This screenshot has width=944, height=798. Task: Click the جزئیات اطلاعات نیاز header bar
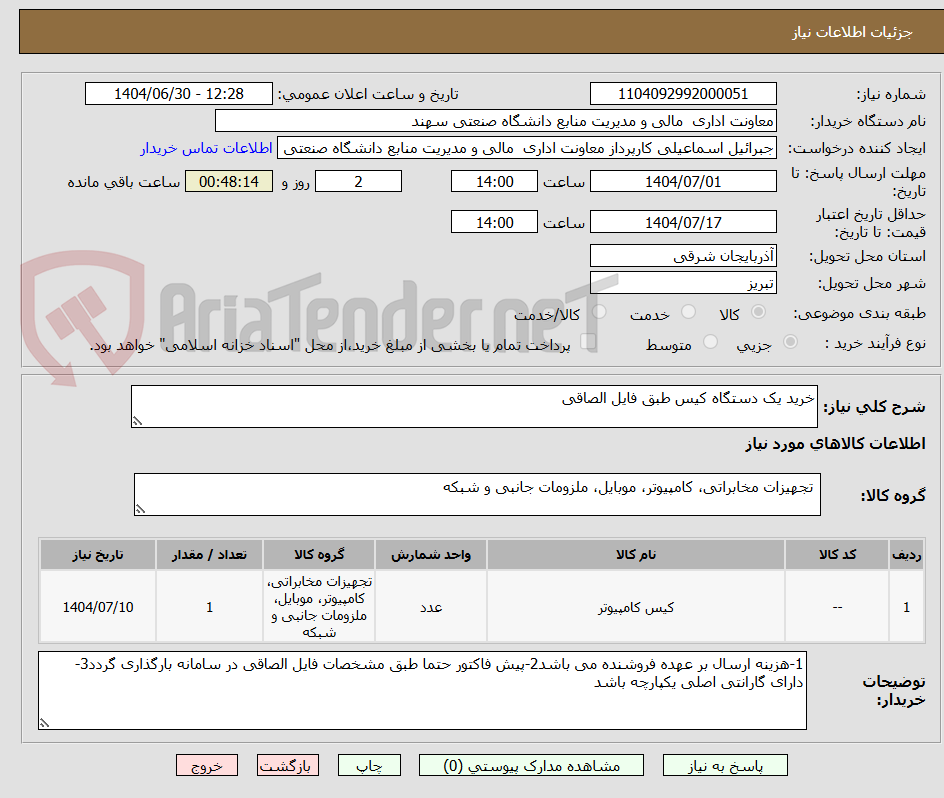click(472, 31)
